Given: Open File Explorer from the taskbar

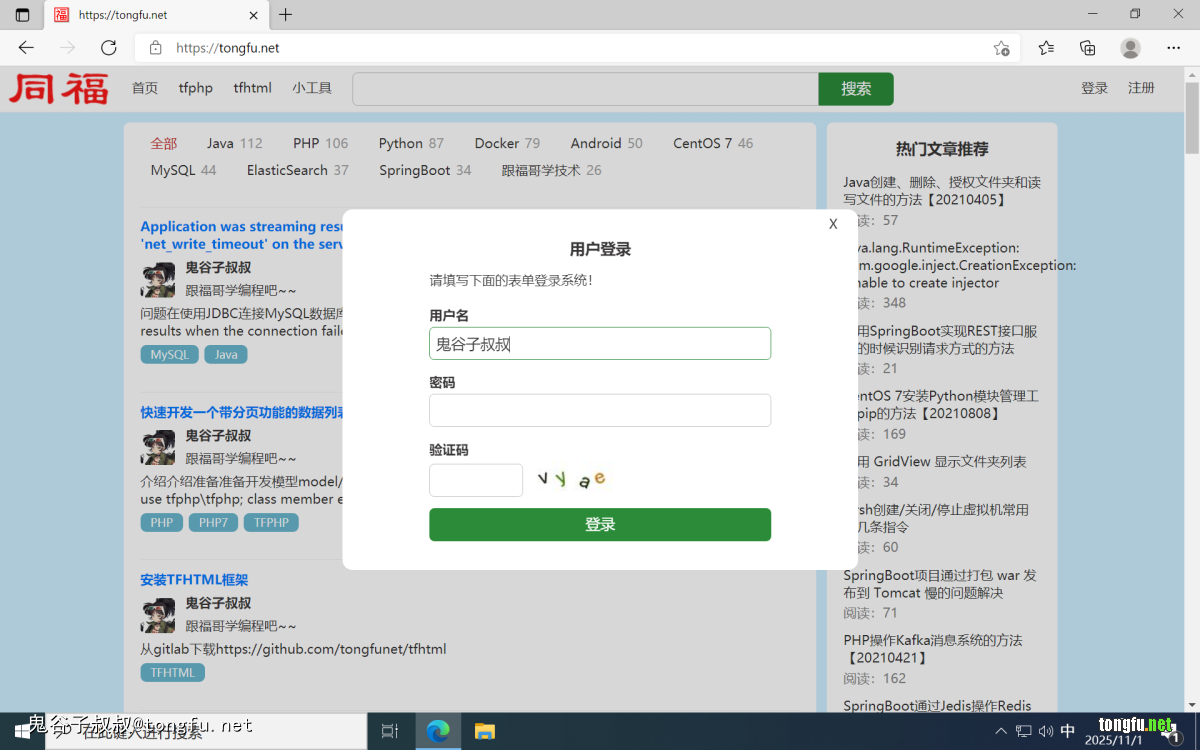Looking at the screenshot, I should [x=484, y=731].
